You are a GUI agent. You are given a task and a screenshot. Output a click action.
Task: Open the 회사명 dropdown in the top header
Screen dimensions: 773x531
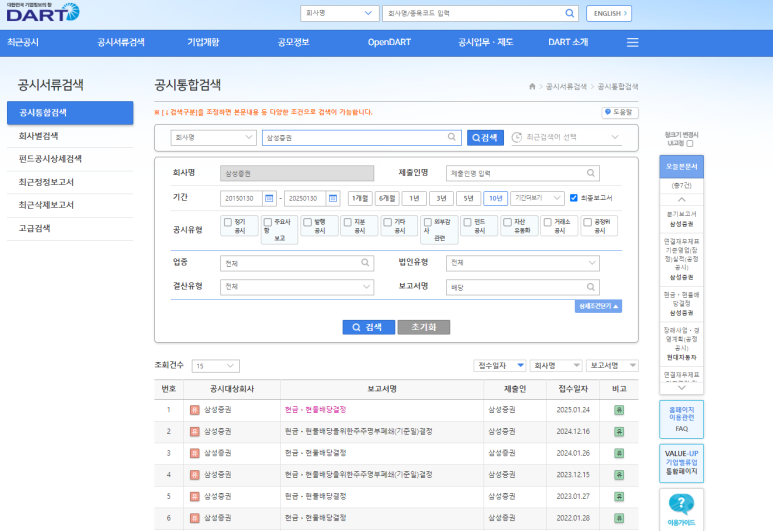[x=340, y=13]
